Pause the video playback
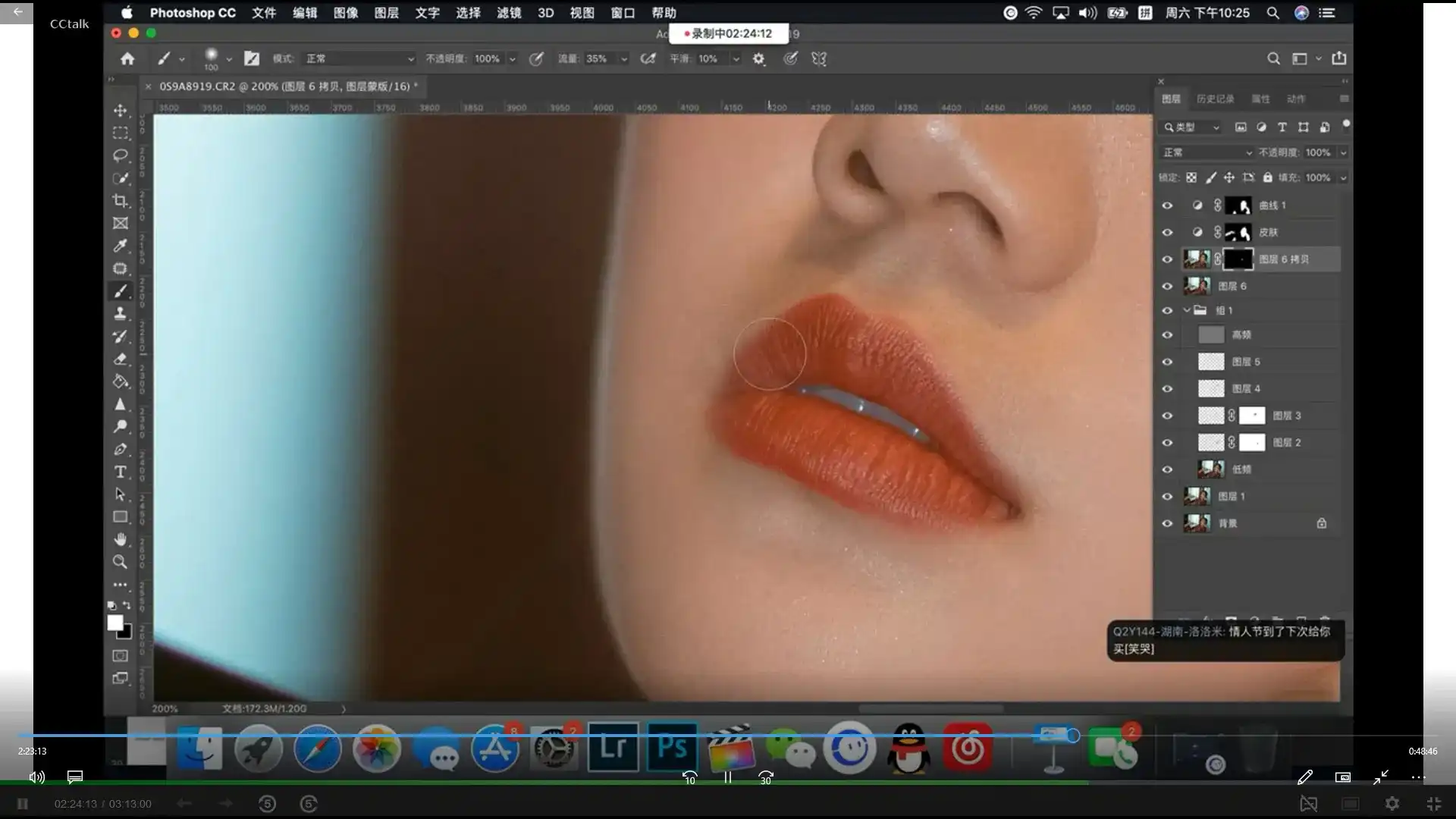This screenshot has width=1456, height=819. (x=727, y=777)
